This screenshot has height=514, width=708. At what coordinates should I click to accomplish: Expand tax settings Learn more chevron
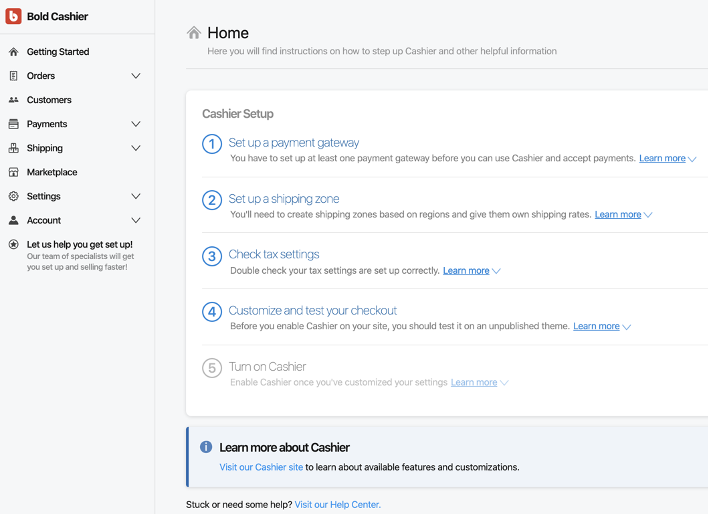[x=496, y=271]
